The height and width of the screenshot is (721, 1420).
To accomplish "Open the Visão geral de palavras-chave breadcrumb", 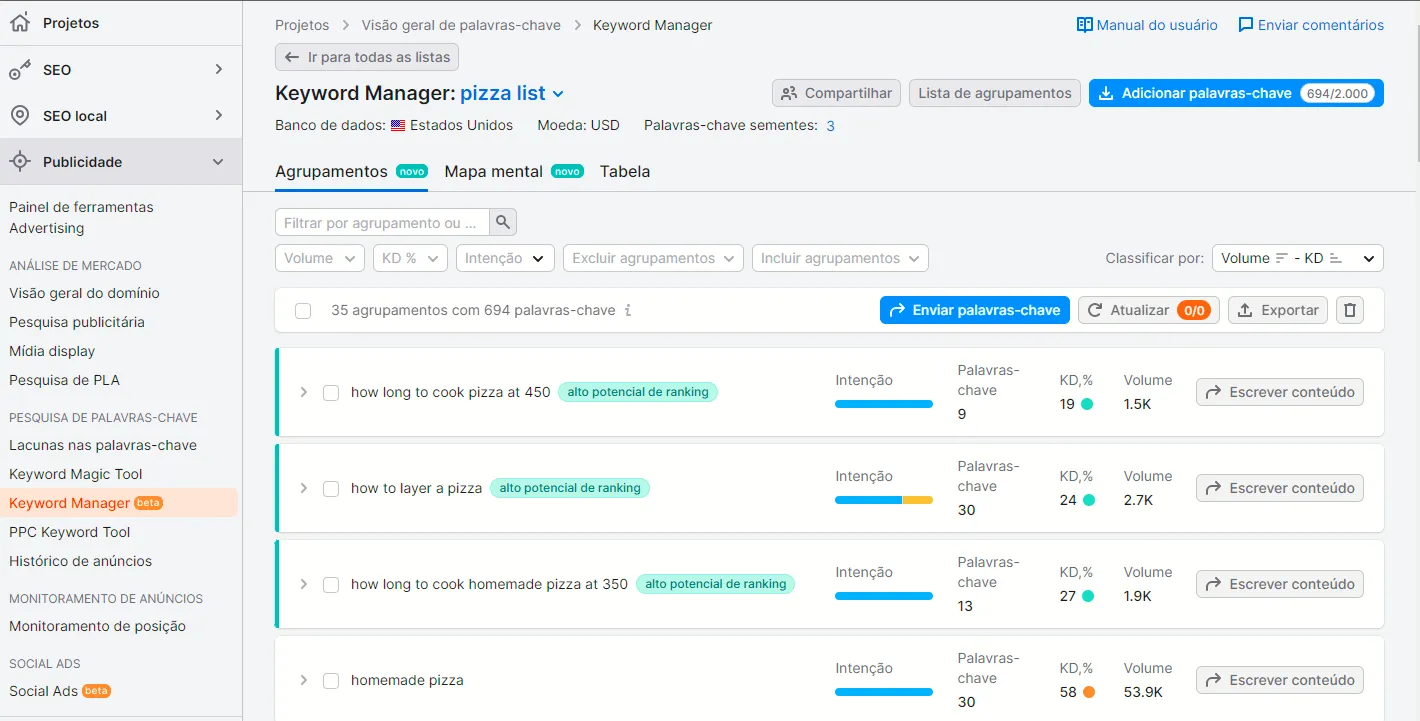I will point(461,25).
